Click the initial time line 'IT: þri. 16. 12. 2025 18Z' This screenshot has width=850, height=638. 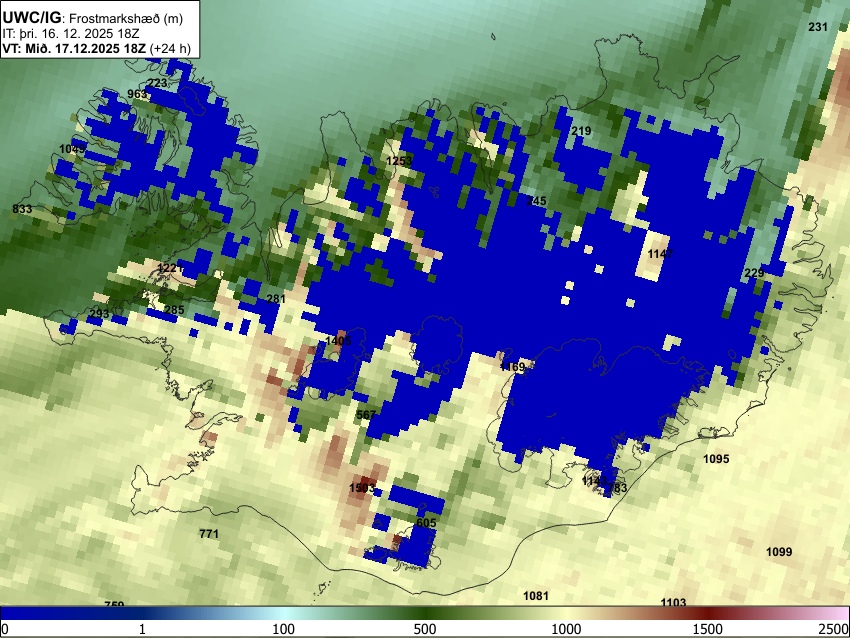coord(70,34)
